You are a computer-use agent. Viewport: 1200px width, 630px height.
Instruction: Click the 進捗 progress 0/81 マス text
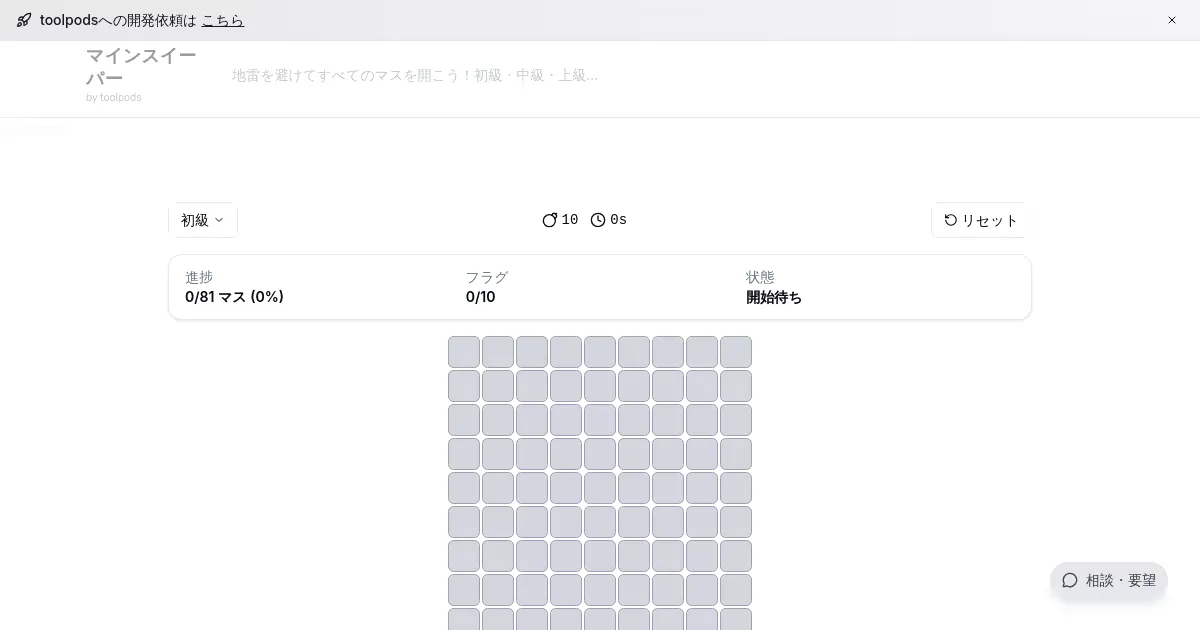pos(234,297)
